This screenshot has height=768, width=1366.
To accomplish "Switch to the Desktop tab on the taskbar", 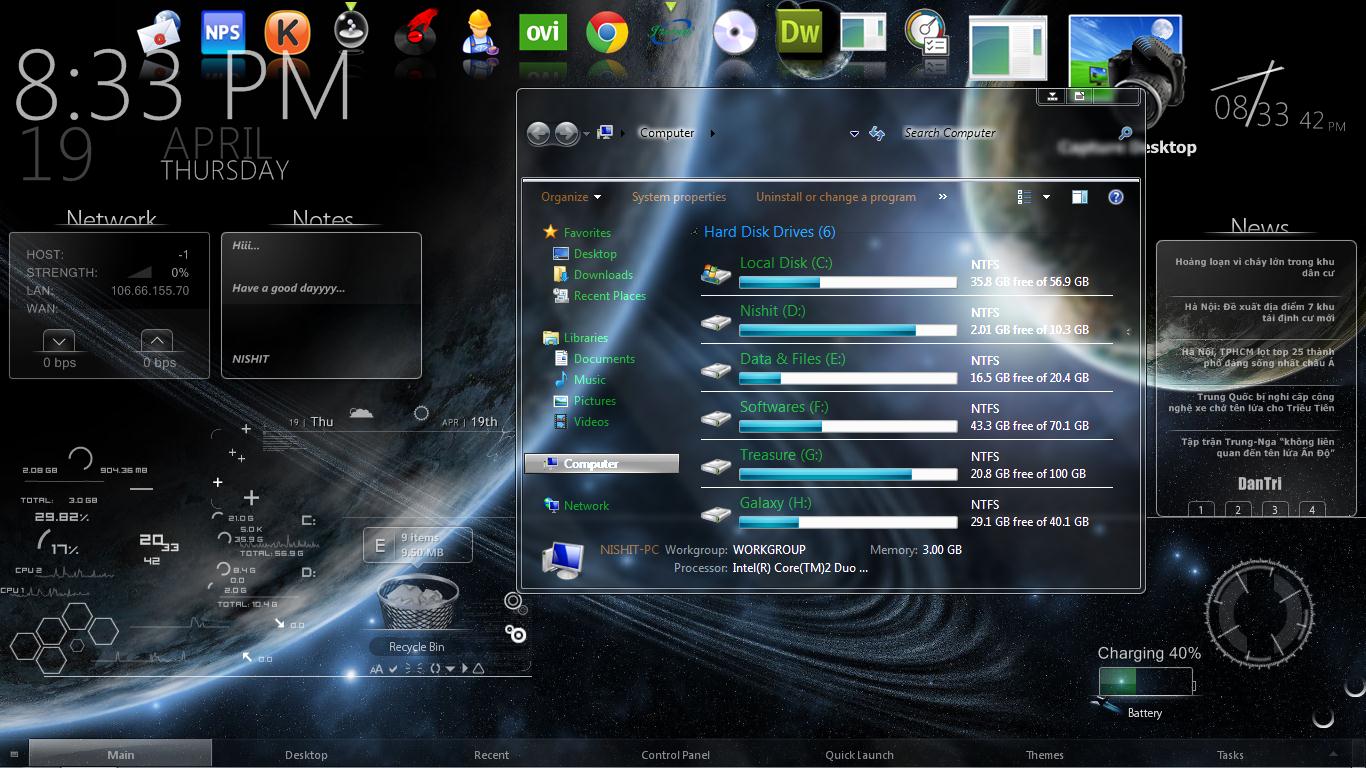I will point(306,755).
